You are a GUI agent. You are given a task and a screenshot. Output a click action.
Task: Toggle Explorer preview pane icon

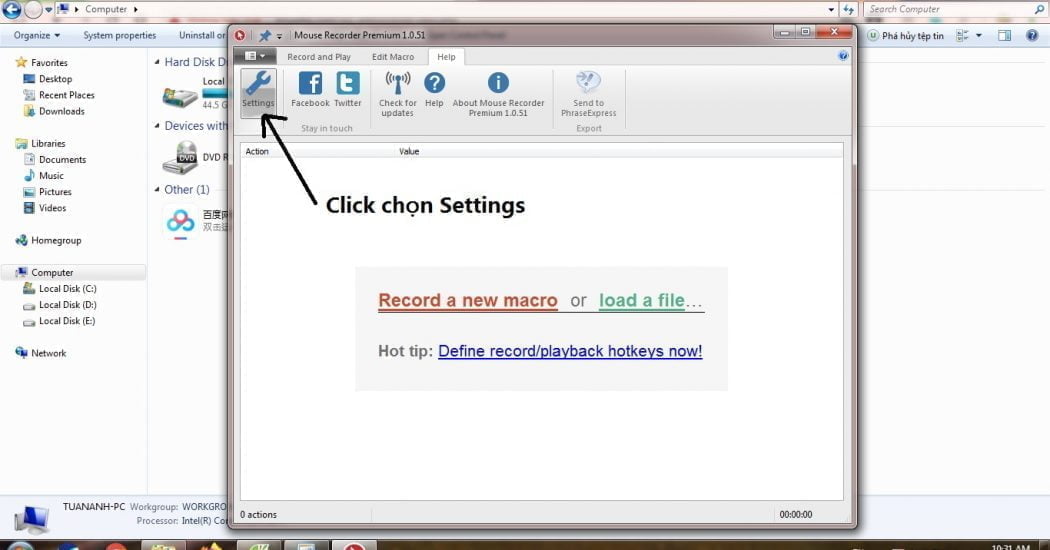tap(1004, 36)
